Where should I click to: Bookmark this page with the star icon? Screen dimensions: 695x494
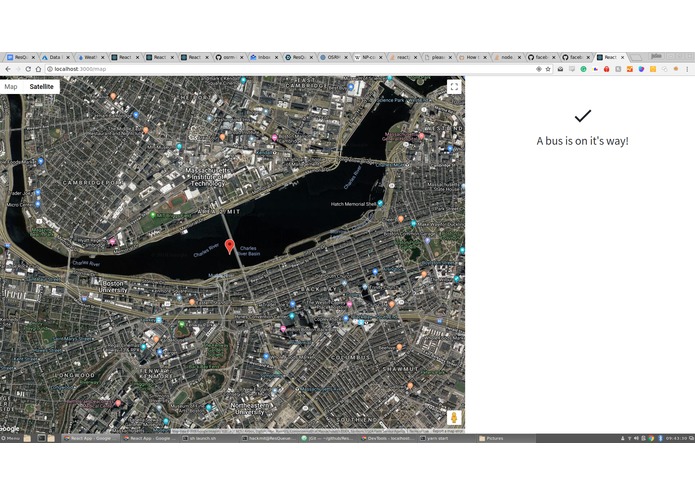tap(548, 69)
